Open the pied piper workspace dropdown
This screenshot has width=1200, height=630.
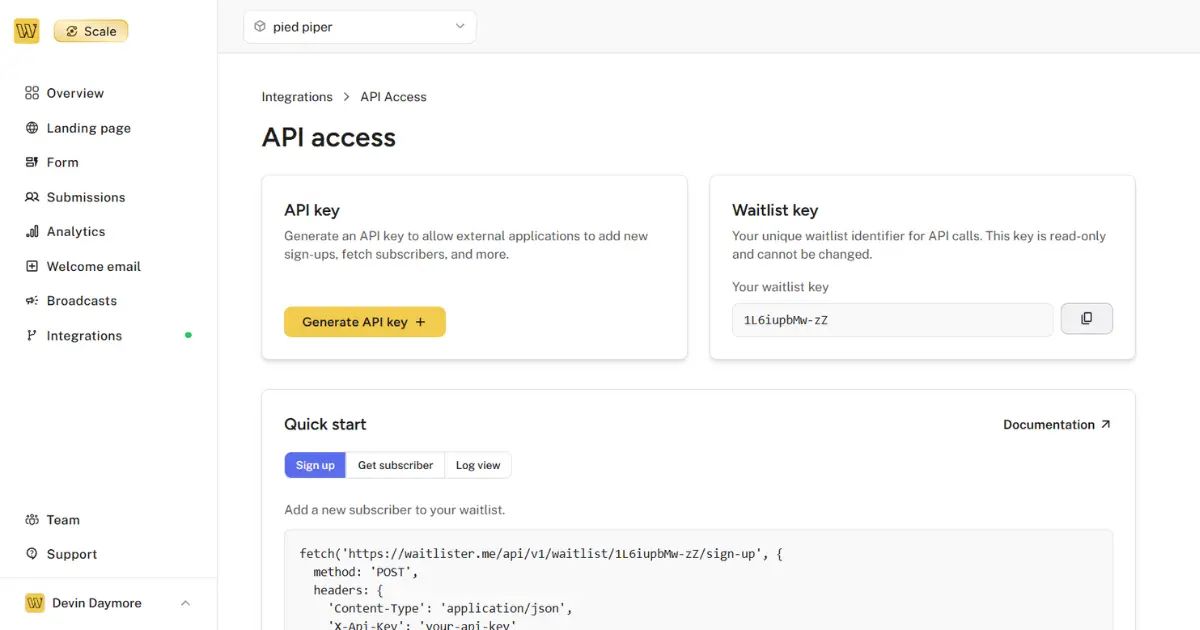click(x=359, y=26)
